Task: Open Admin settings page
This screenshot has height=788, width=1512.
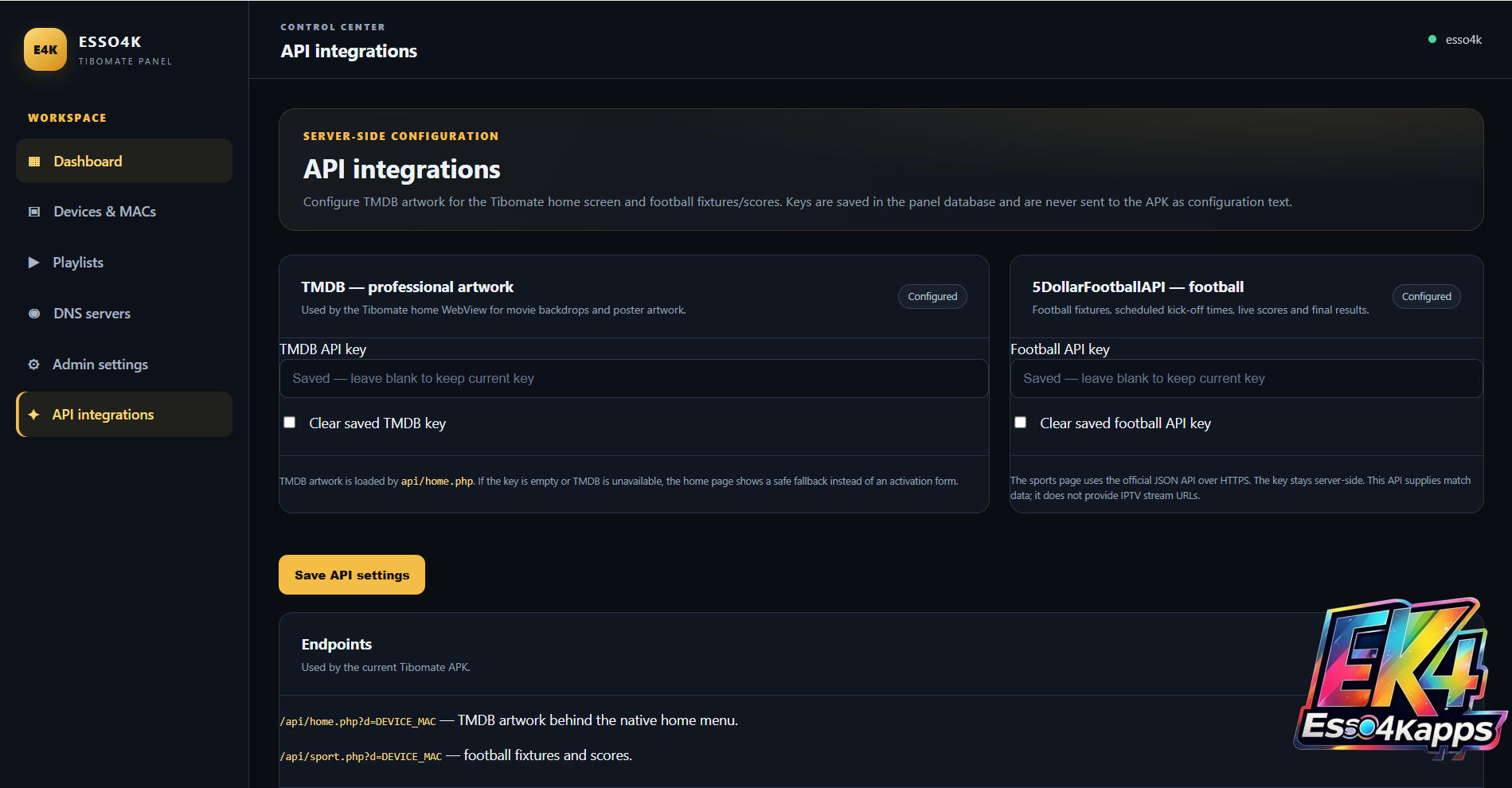Action: [124, 365]
